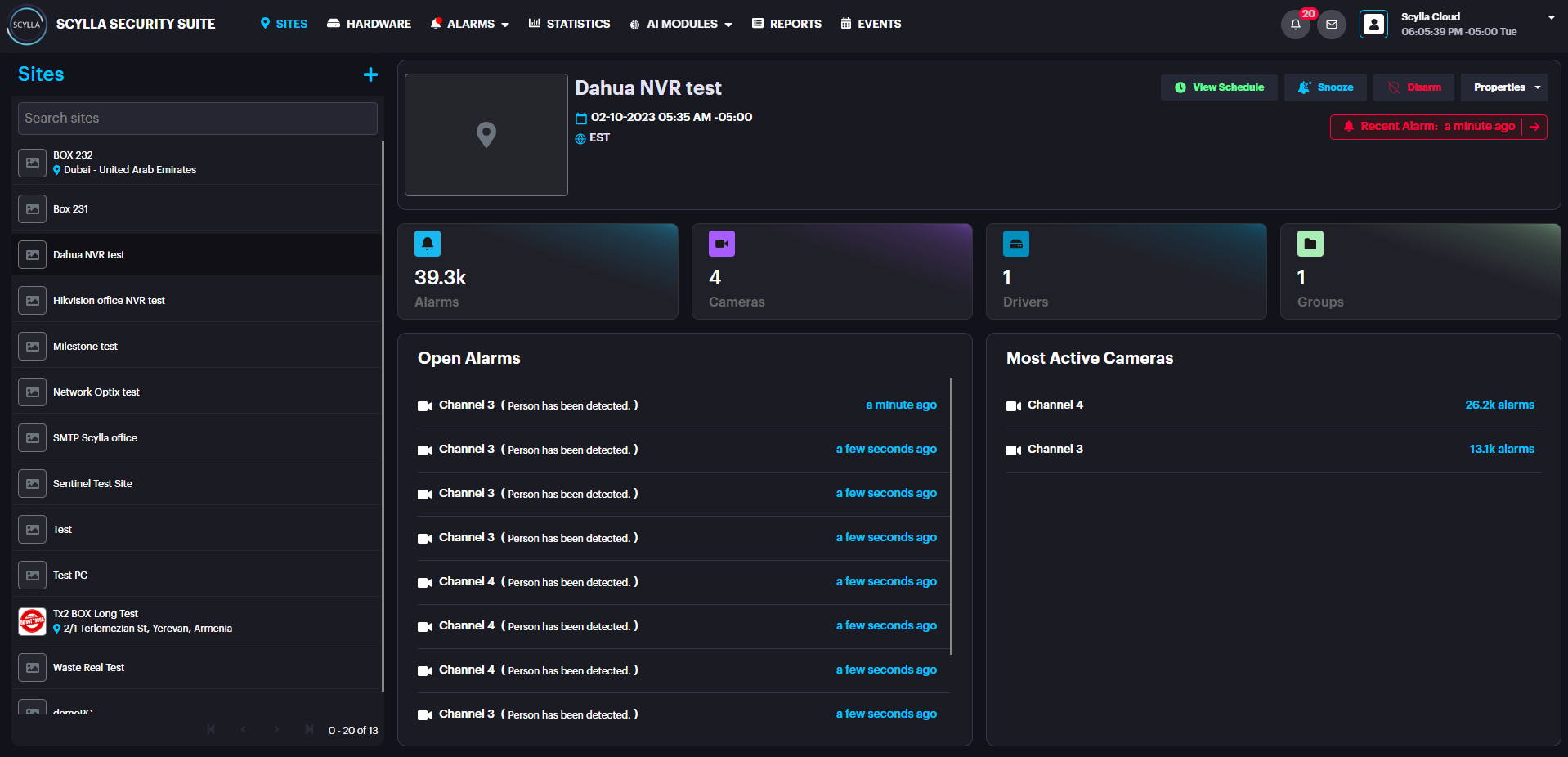
Task: Go to the Reports menu item
Action: tap(786, 25)
